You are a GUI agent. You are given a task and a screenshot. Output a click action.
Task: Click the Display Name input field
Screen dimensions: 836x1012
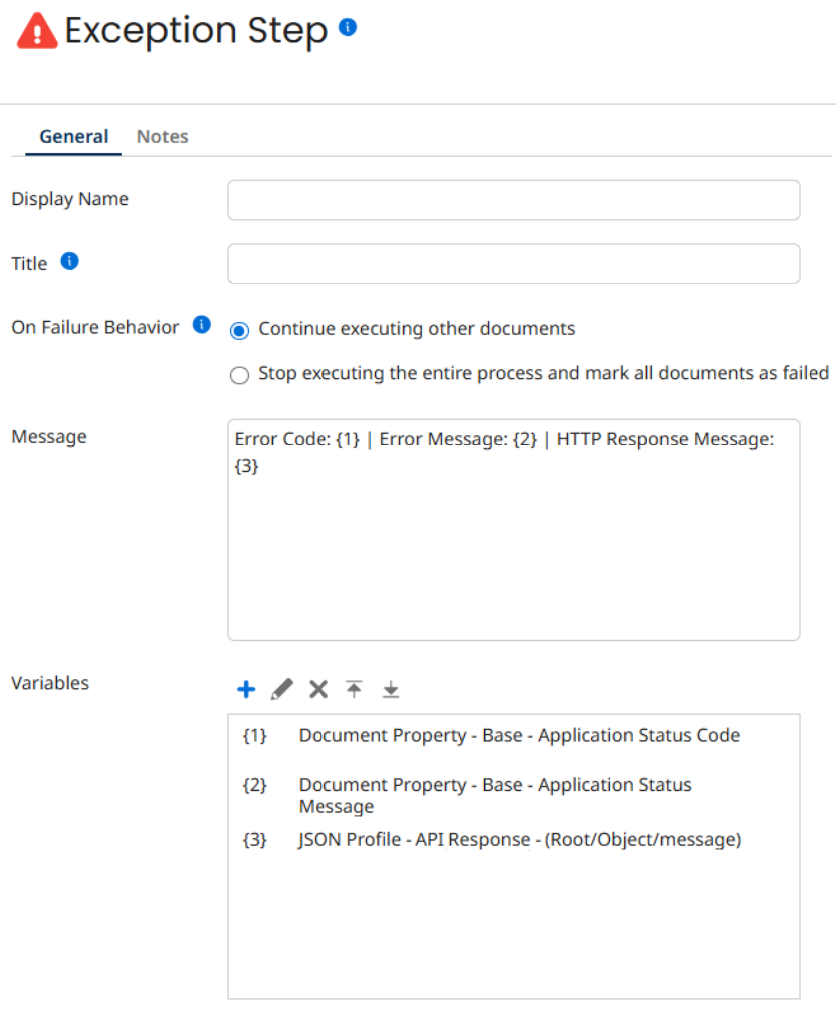coord(513,199)
